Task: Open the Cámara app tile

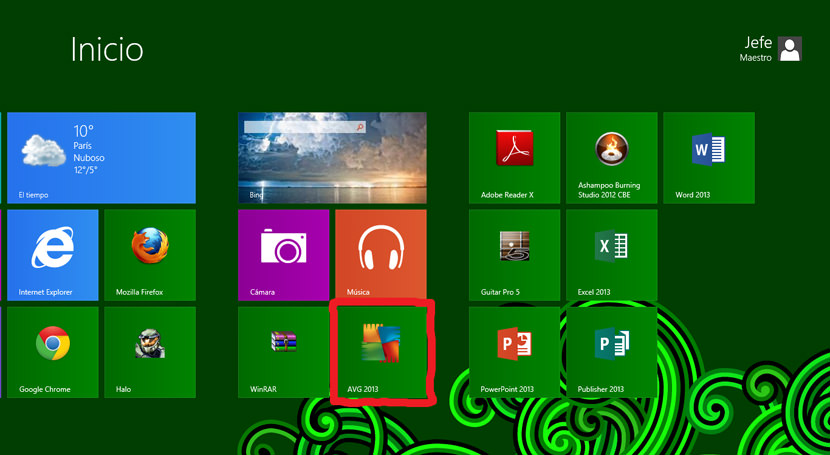Action: [x=284, y=255]
